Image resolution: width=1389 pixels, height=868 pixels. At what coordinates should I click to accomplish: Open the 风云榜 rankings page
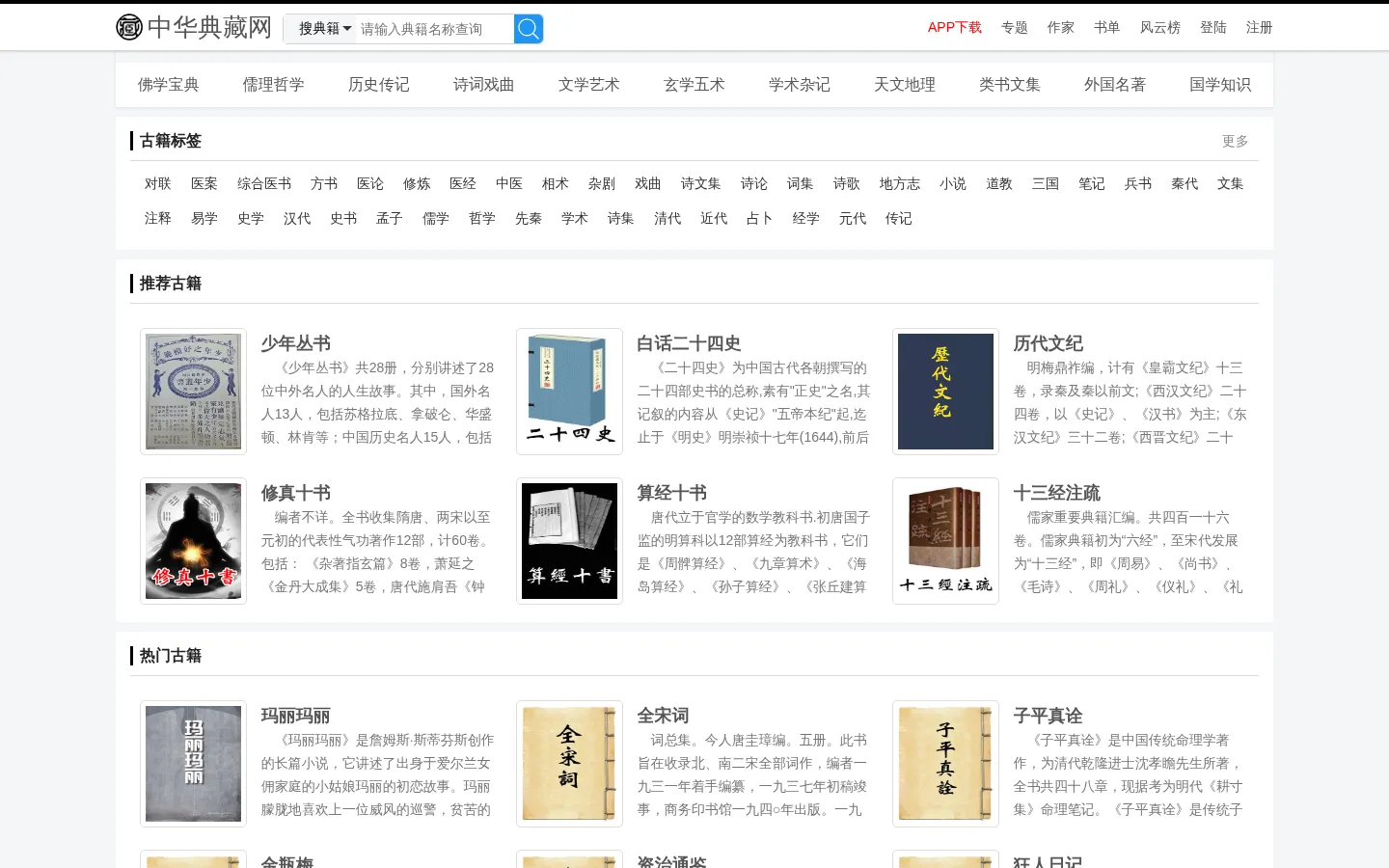point(1160,28)
